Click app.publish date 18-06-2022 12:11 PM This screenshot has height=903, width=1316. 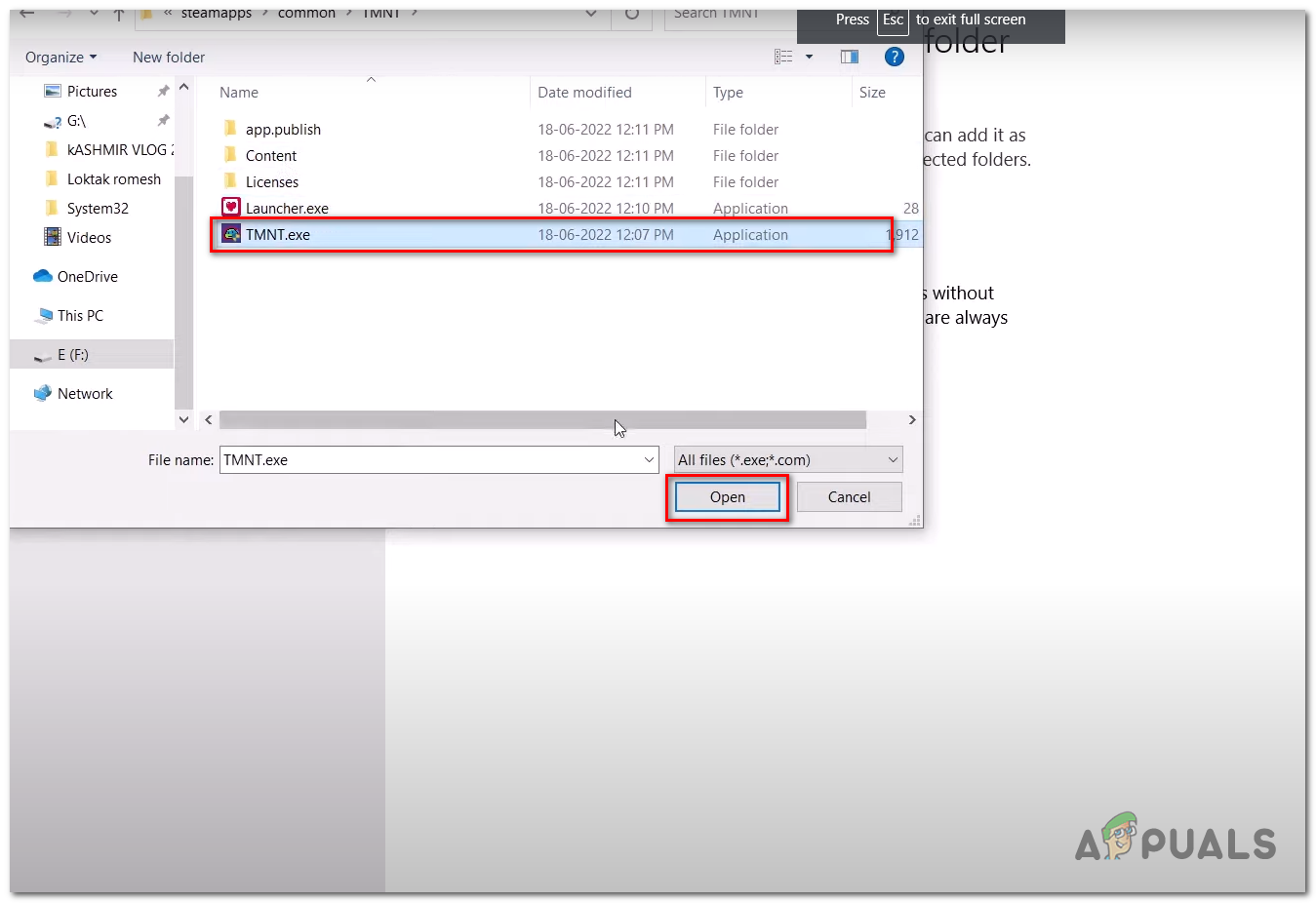pos(606,129)
